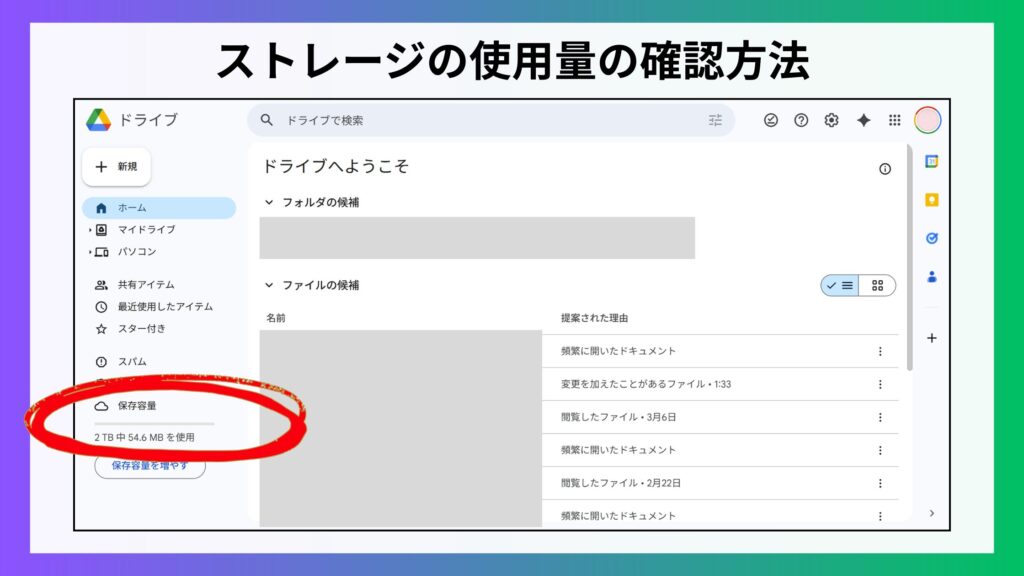Switch to list layout view
Viewport: 1024px width, 576px height.
coord(840,285)
